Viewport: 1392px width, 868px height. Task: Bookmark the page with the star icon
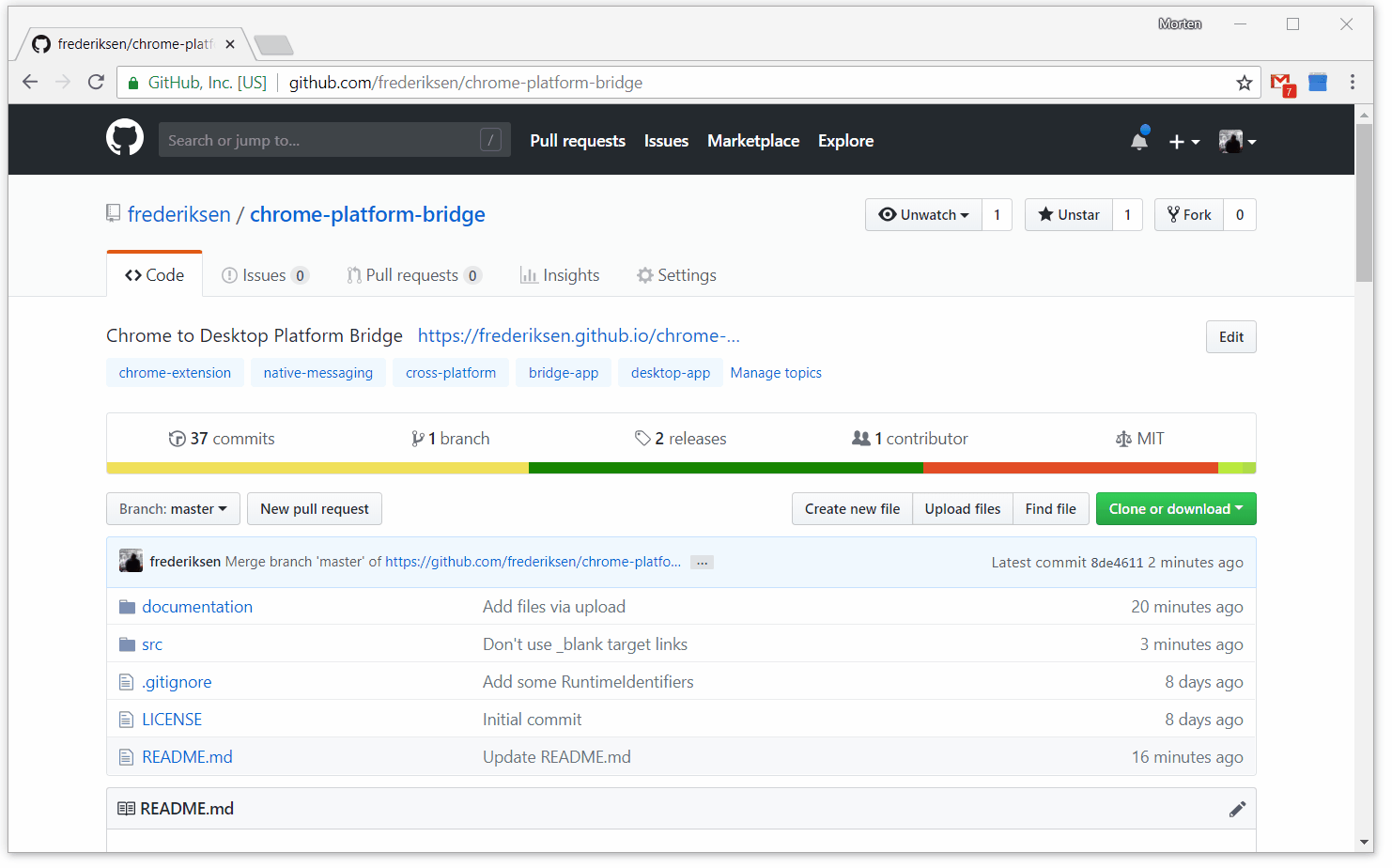[x=1245, y=83]
